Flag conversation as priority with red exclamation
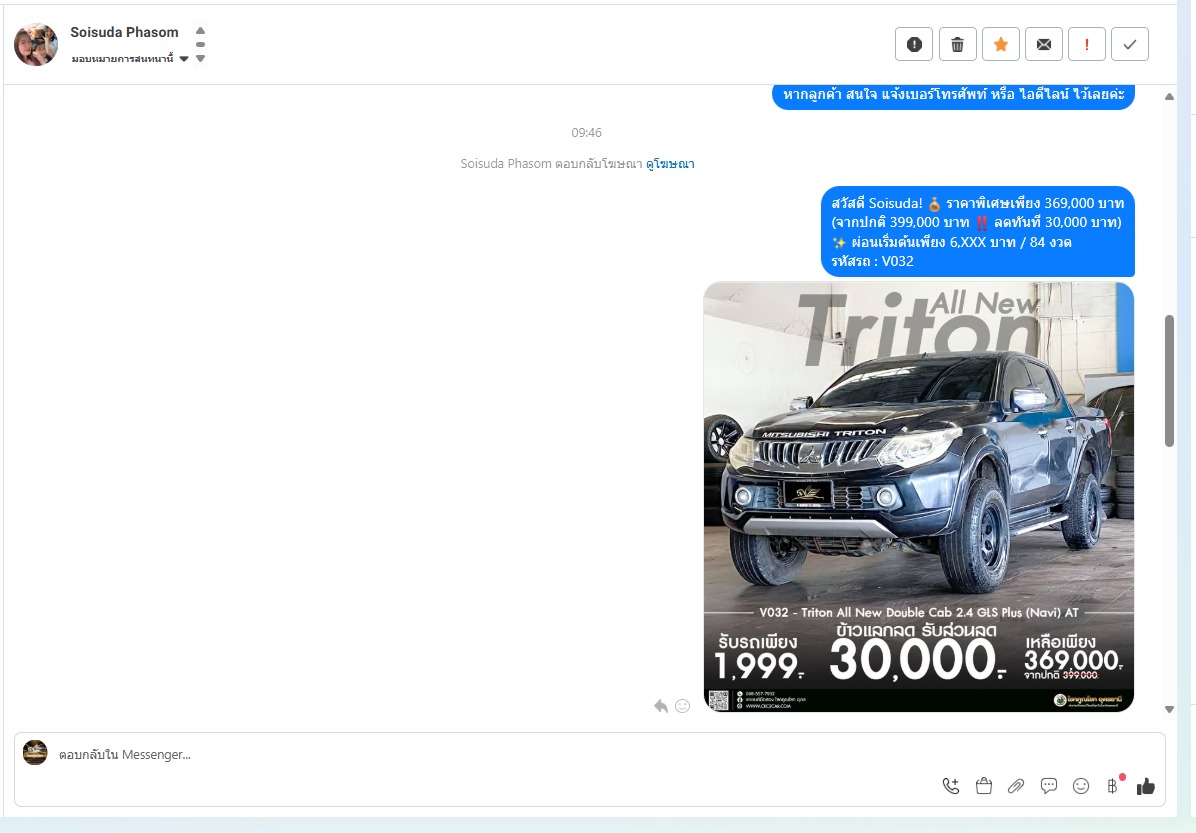The width and height of the screenshot is (1196, 833). [1087, 44]
